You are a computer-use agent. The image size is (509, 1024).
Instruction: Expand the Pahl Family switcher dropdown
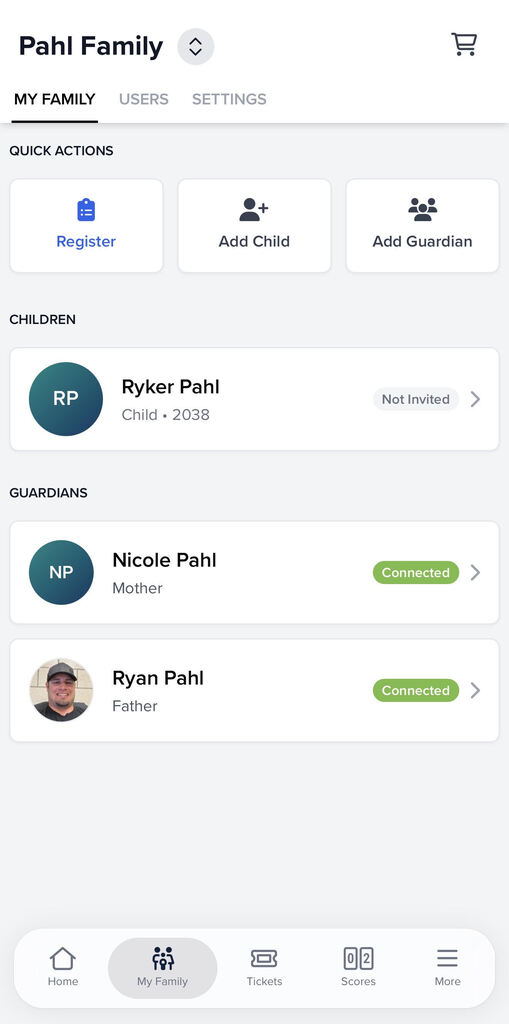(196, 46)
